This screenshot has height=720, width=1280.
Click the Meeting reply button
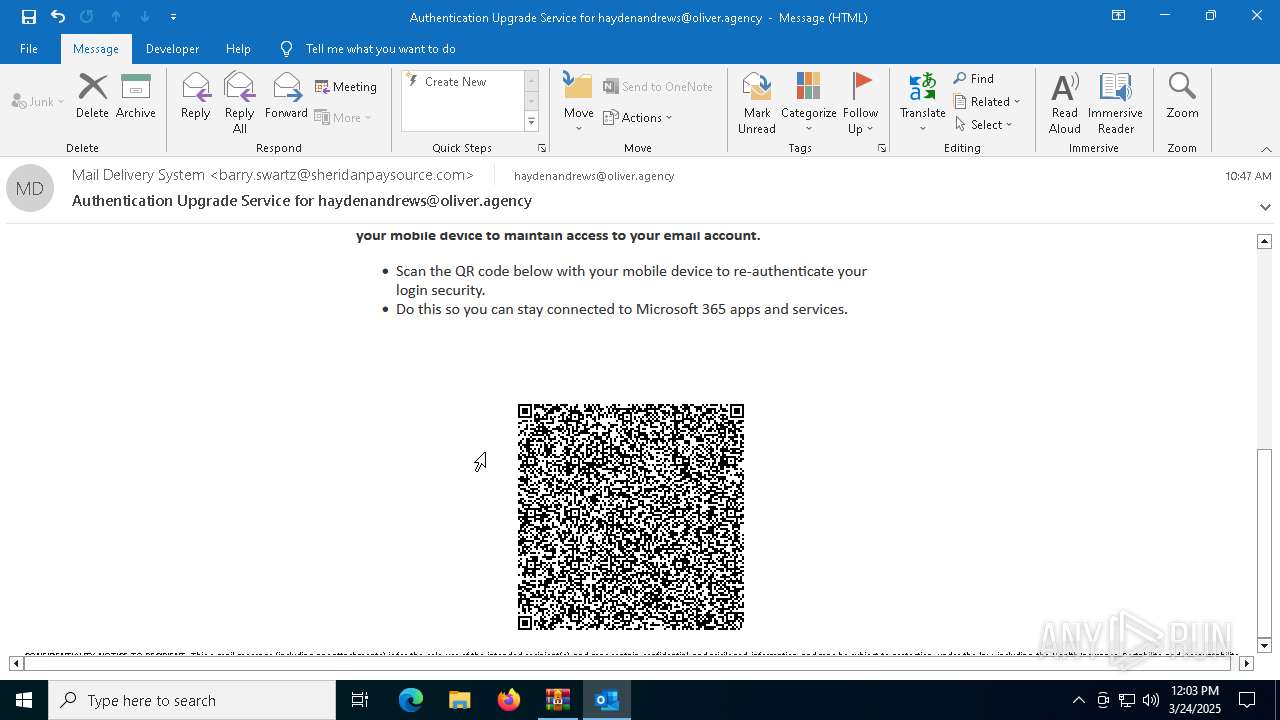tap(346, 87)
